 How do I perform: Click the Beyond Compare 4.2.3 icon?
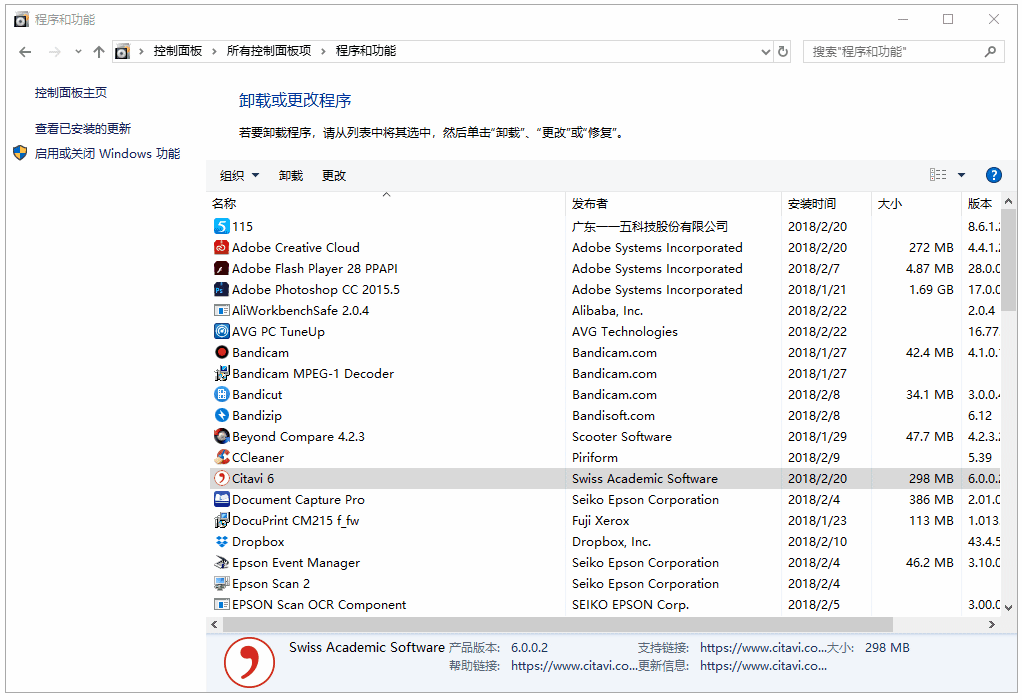(222, 436)
